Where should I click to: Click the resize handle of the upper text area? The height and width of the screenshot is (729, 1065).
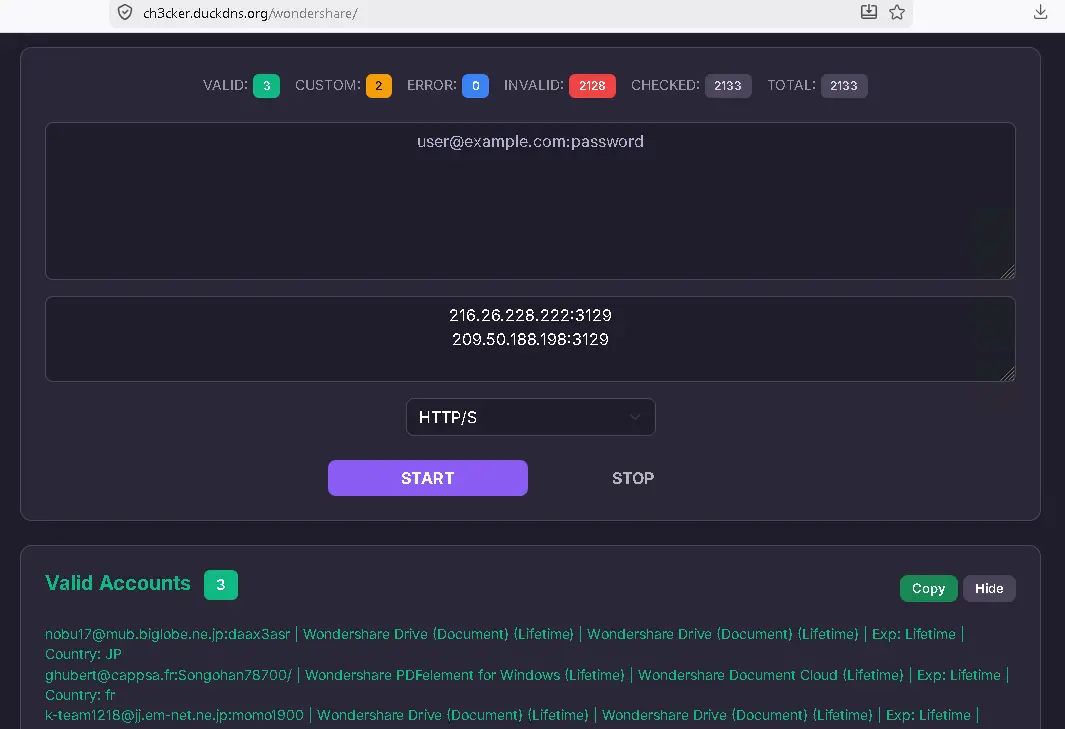tap(1007, 272)
